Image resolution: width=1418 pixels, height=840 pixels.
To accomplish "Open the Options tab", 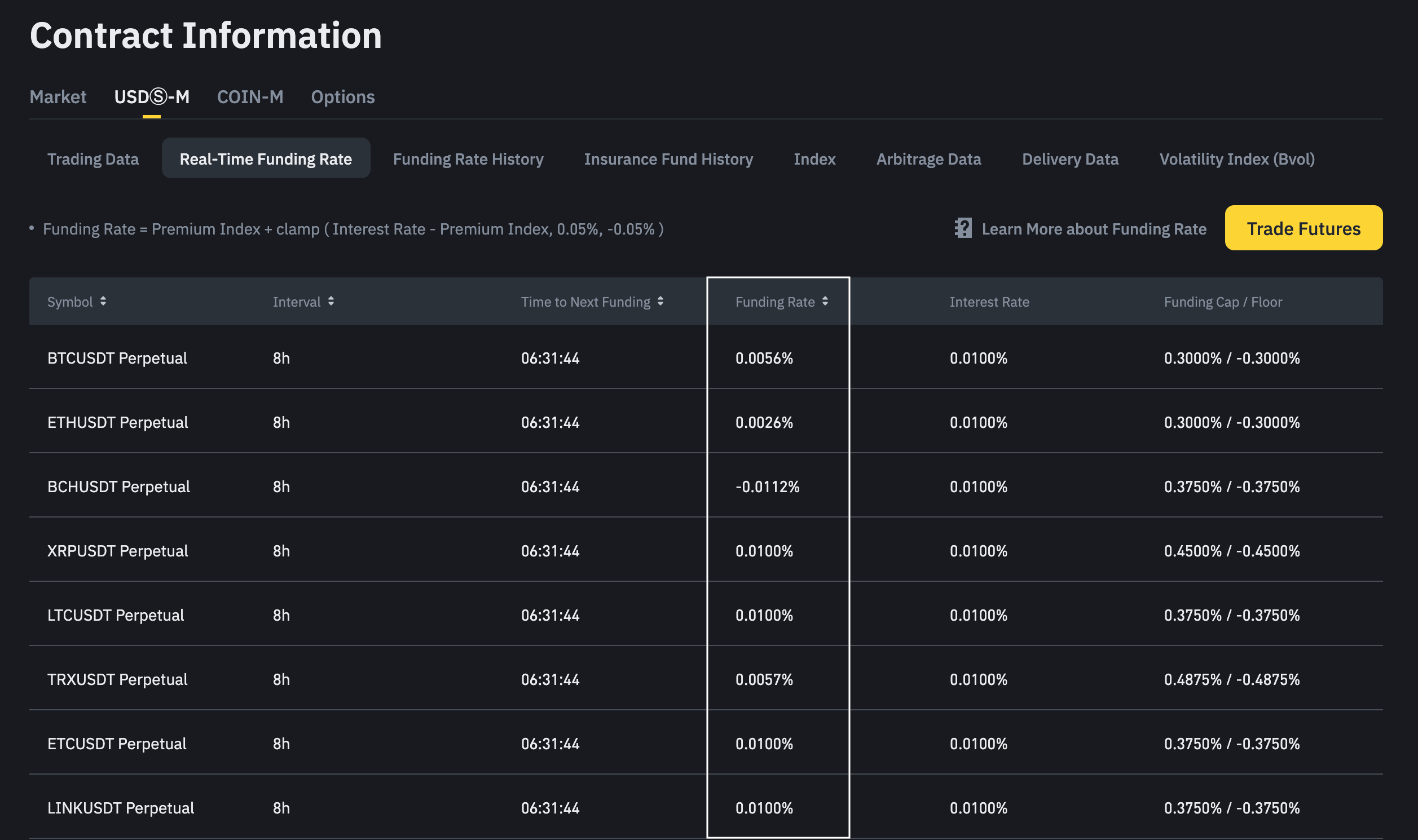I will 342,97.
